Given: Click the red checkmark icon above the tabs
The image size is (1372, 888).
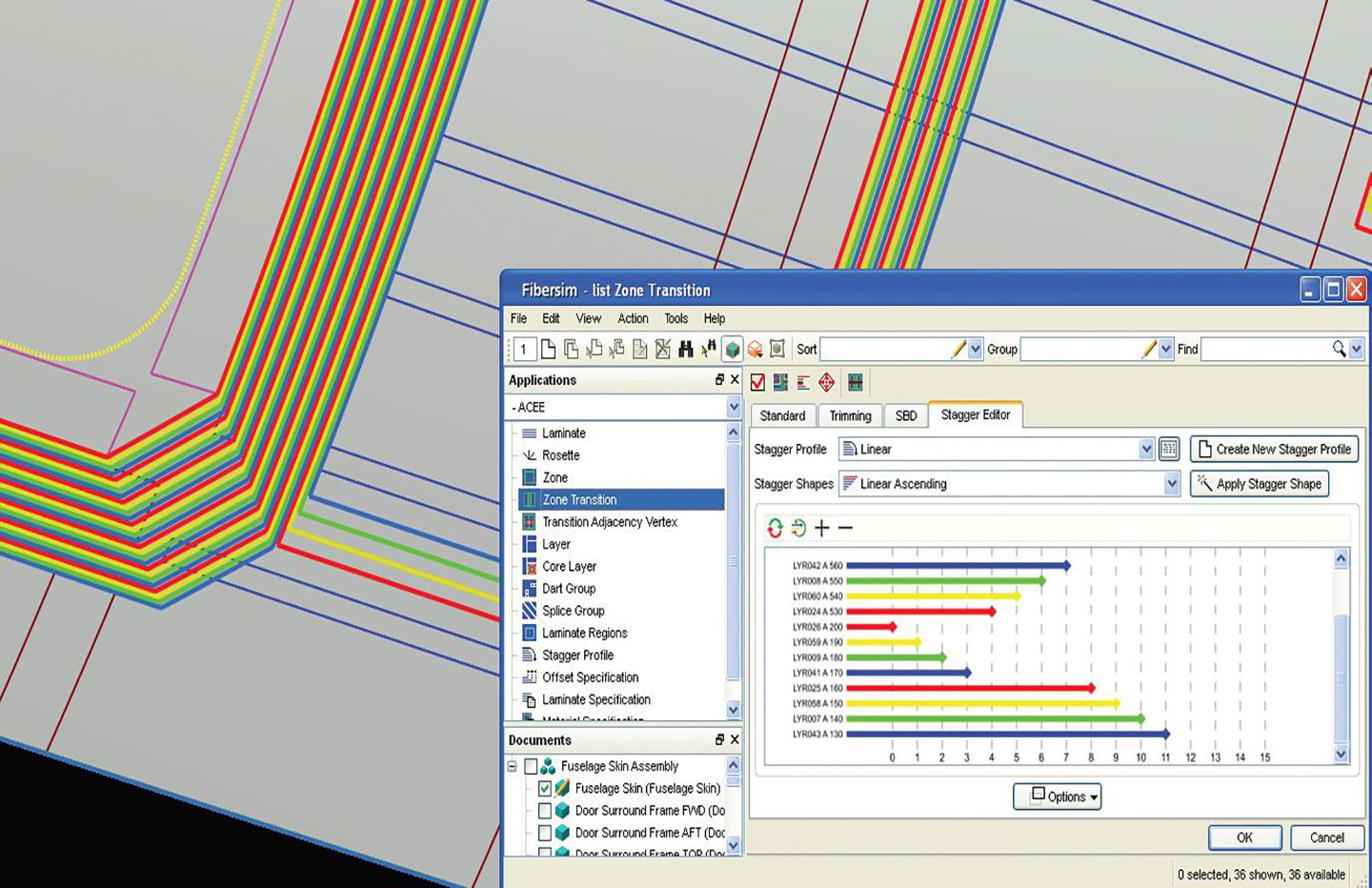Looking at the screenshot, I should coord(757,382).
